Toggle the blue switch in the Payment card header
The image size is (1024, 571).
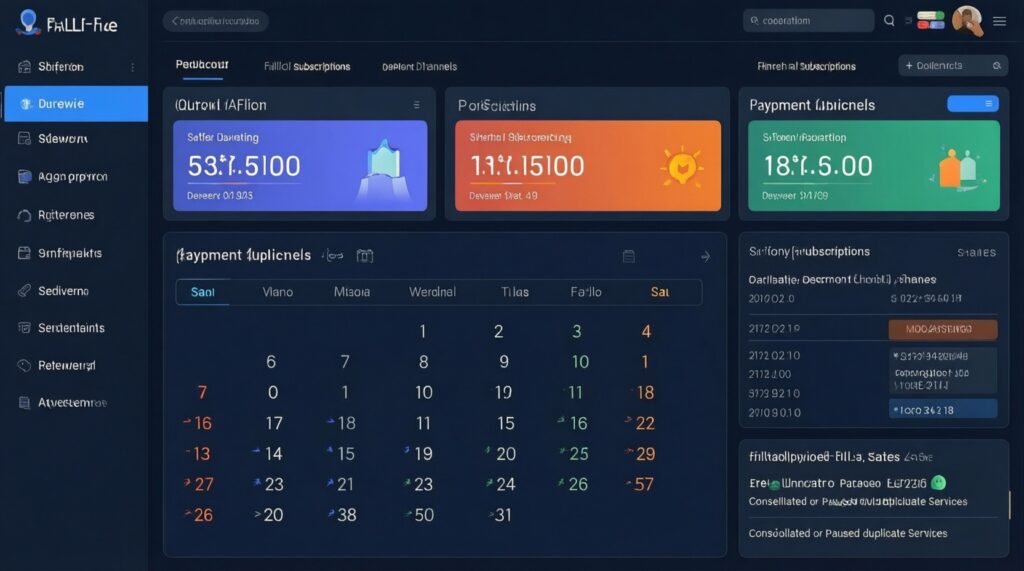pos(972,104)
